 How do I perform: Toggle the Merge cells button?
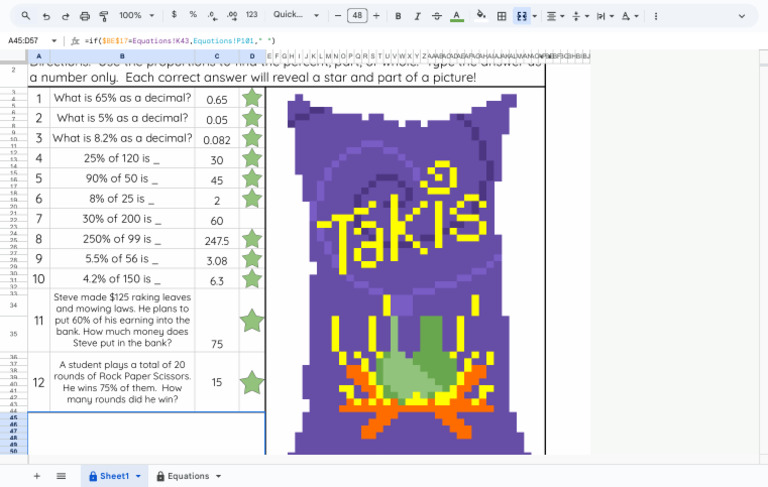tap(522, 16)
